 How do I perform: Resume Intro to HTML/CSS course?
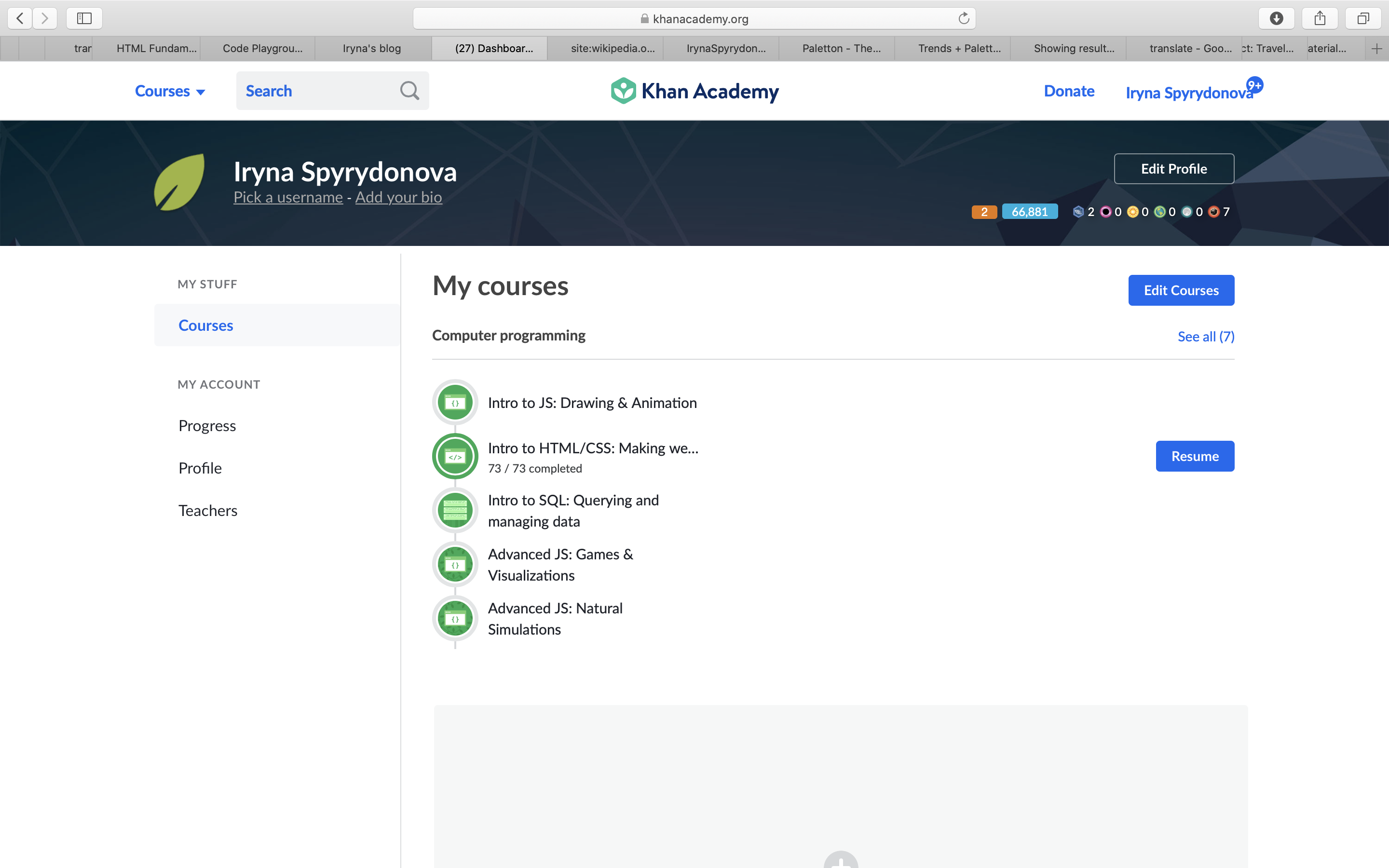[x=1195, y=456]
